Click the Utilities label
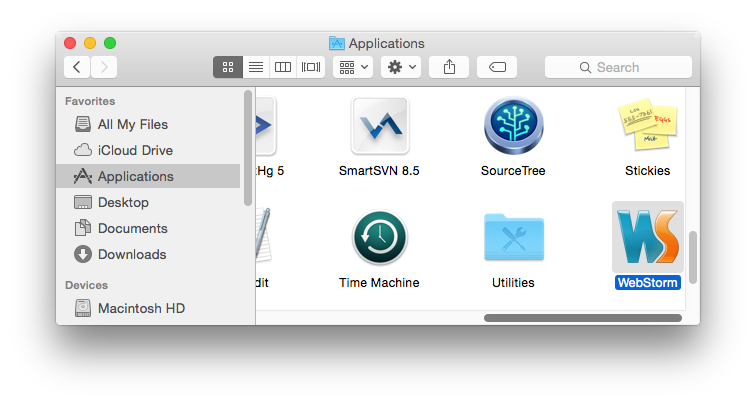Screen dimensions: 756x405 point(513,283)
